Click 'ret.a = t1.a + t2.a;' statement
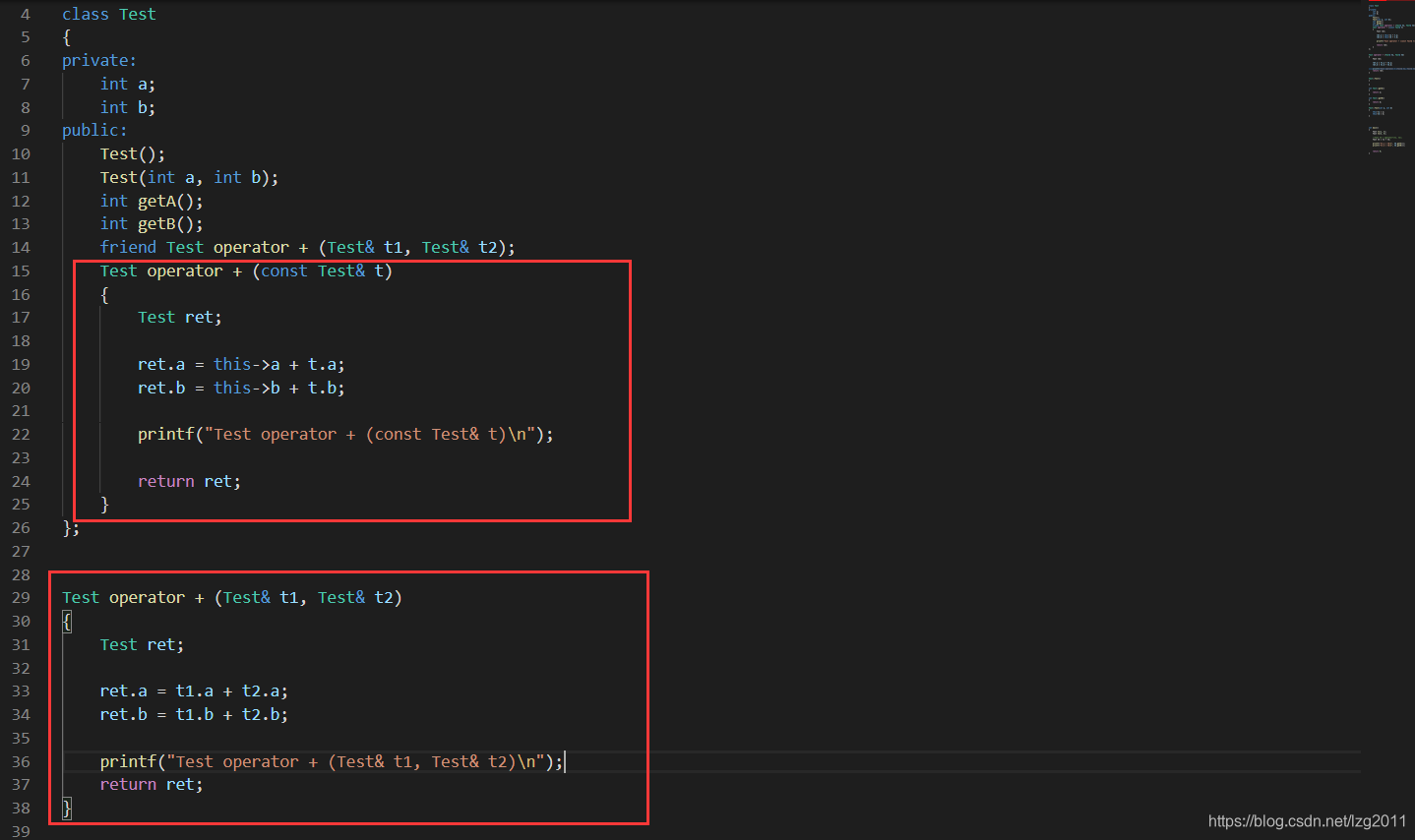This screenshot has width=1415, height=840. pyautogui.click(x=194, y=691)
